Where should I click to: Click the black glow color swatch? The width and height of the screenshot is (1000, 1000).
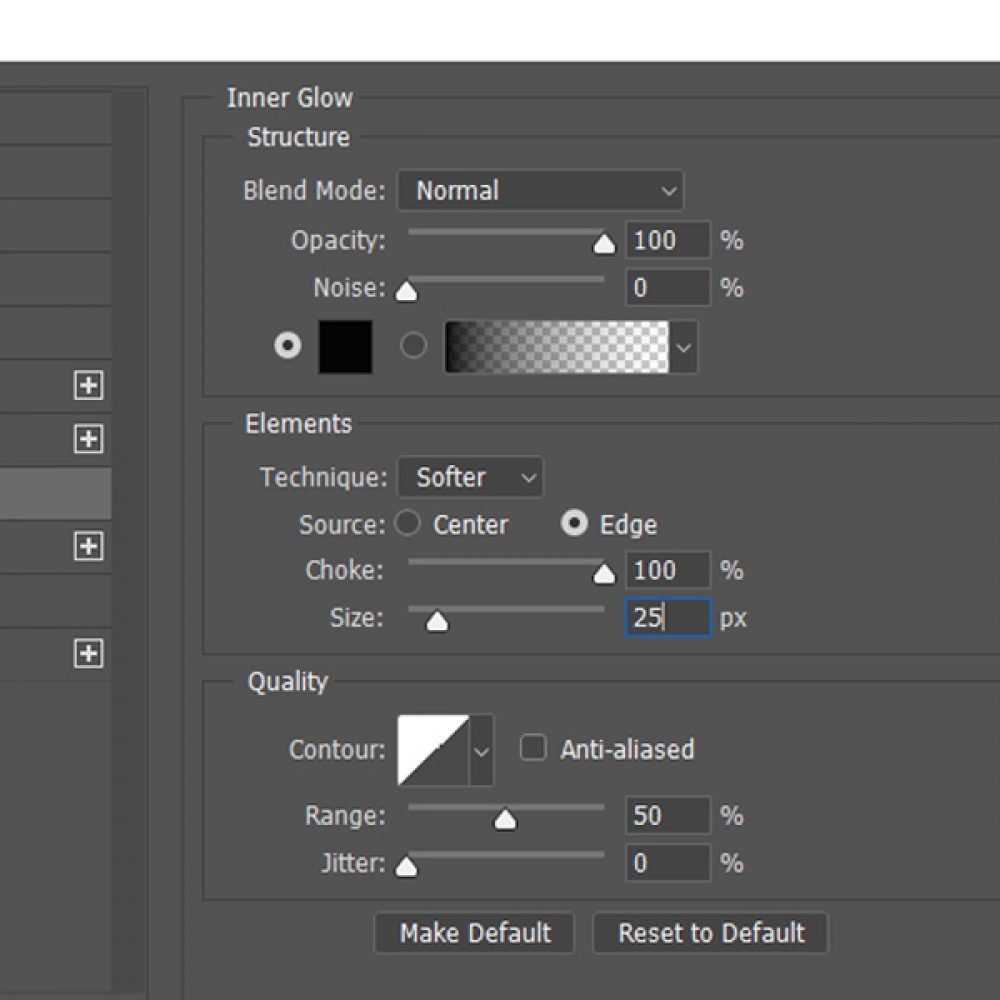click(x=344, y=345)
